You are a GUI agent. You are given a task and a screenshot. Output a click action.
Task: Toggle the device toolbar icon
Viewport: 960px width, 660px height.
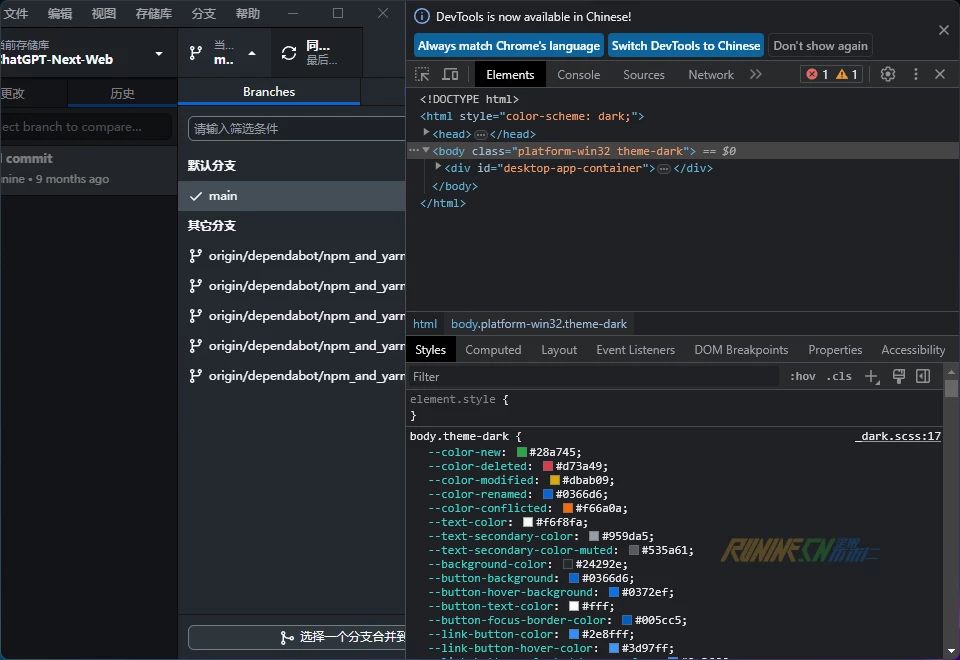[450, 75]
